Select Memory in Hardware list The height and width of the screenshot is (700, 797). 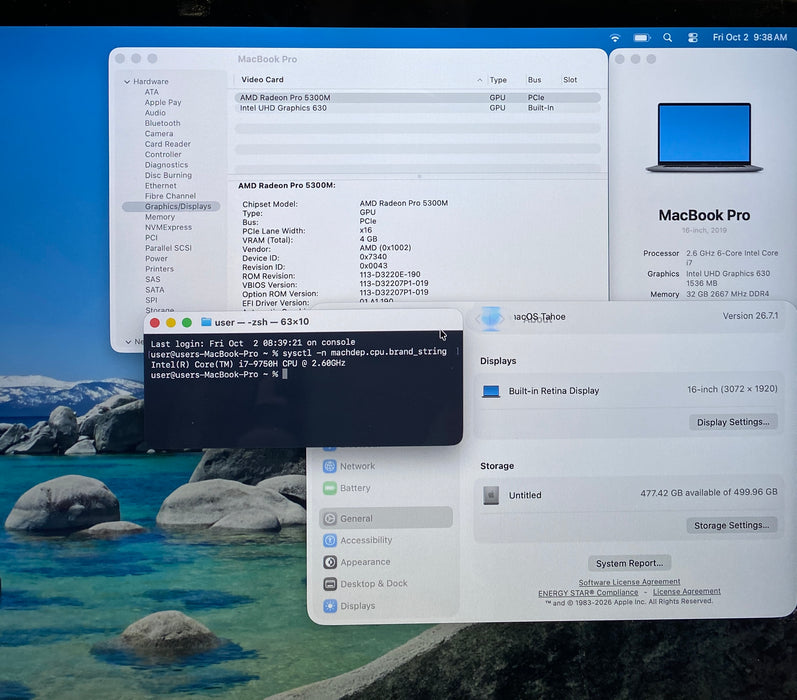pos(160,217)
